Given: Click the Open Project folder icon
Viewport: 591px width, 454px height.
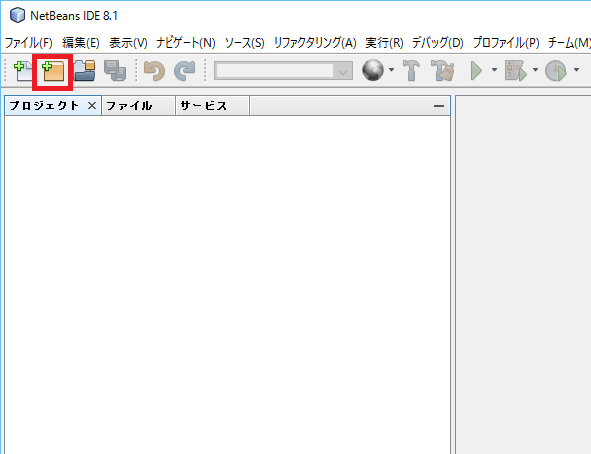Looking at the screenshot, I should coord(84,71).
